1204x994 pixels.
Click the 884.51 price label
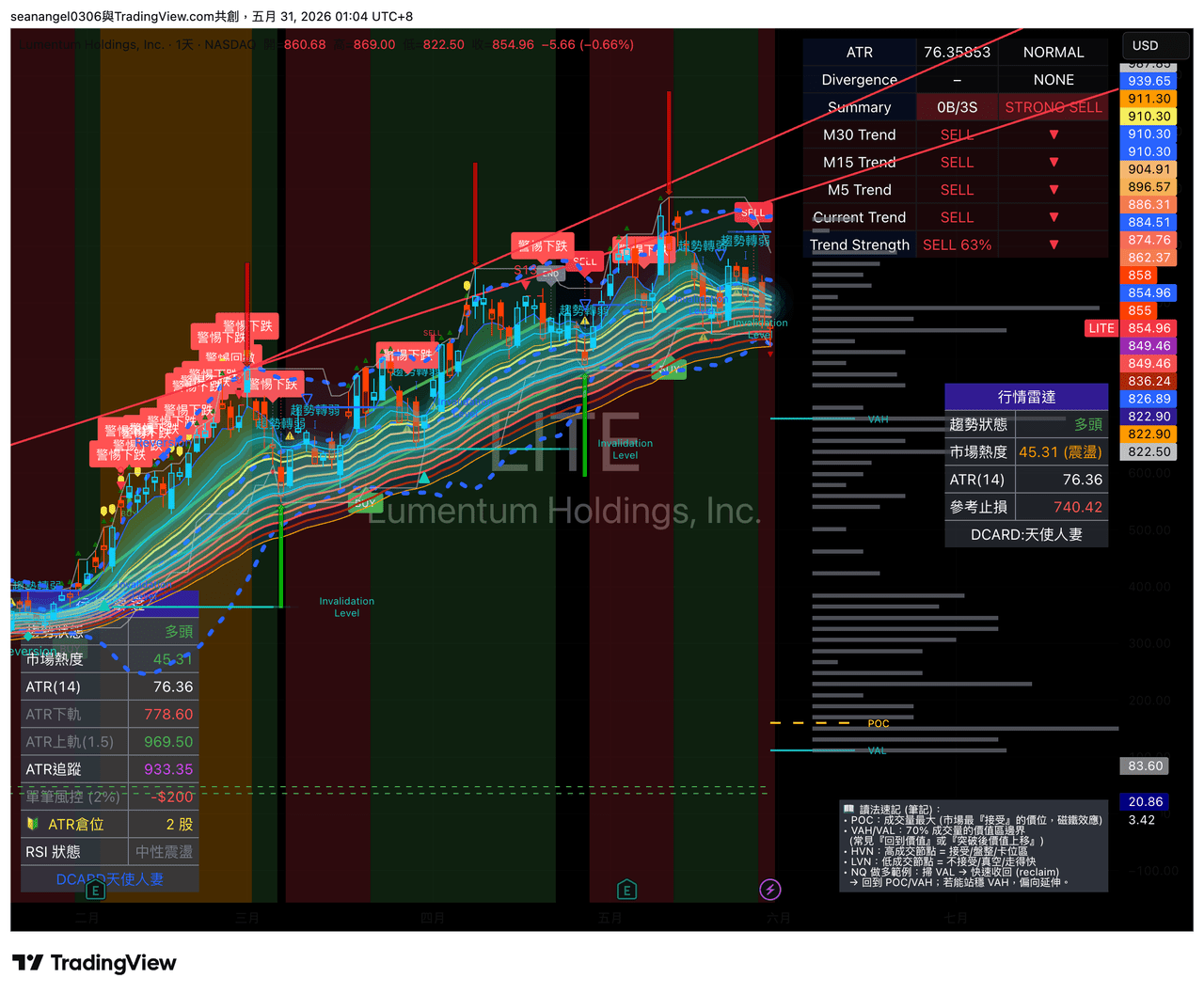pyautogui.click(x=1149, y=223)
